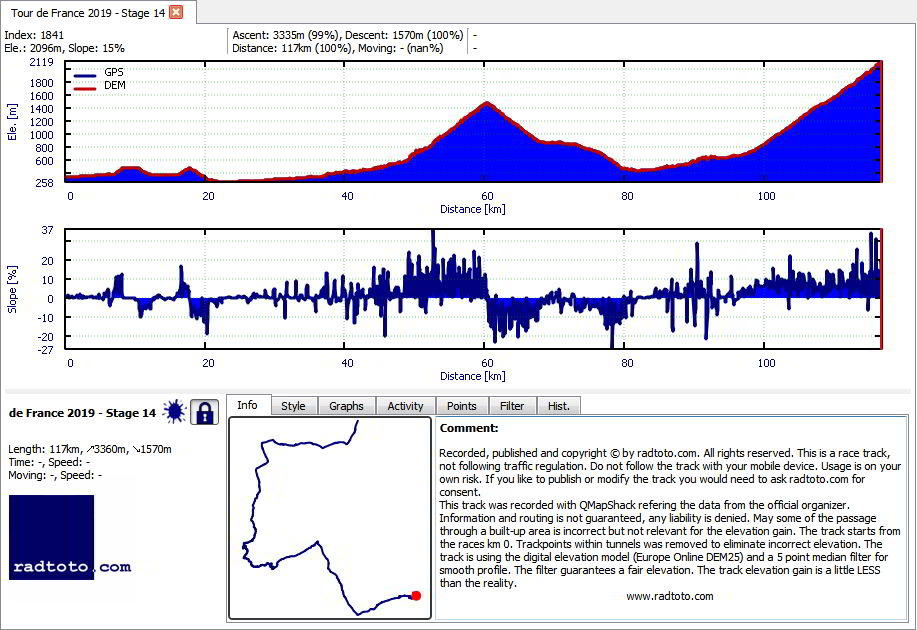Close the Tour de France Stage 14 tab

(176, 12)
